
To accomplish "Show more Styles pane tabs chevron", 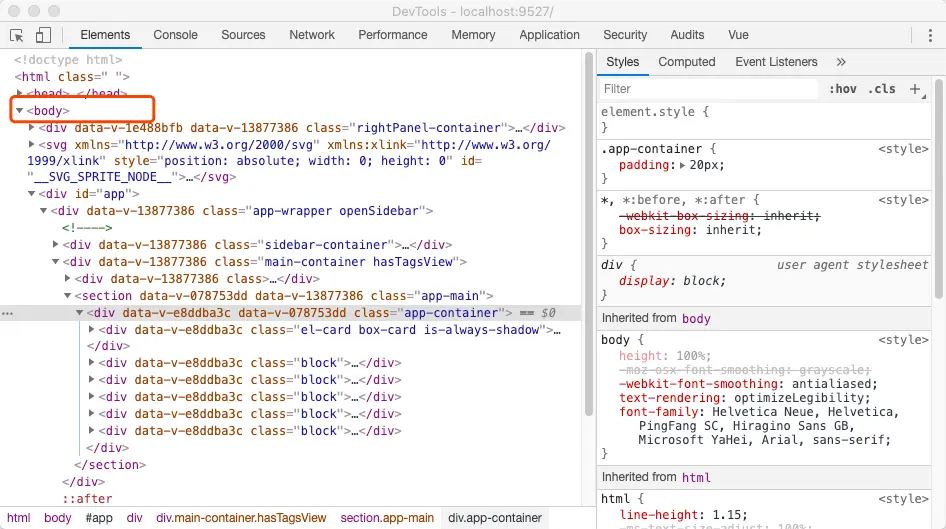I will (841, 62).
